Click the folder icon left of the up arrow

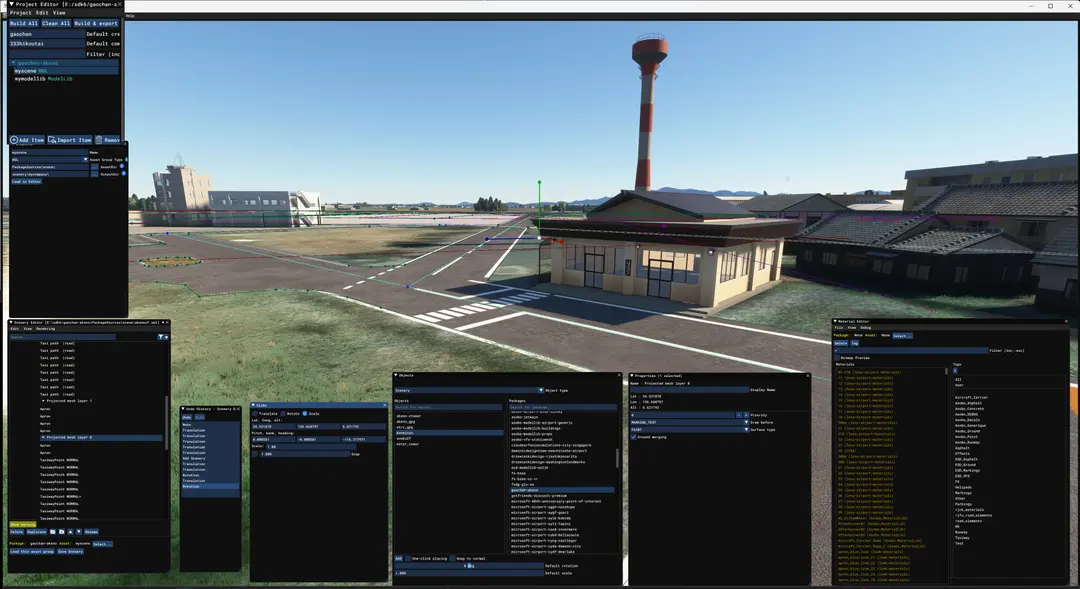pyautogui.click(x=61, y=532)
